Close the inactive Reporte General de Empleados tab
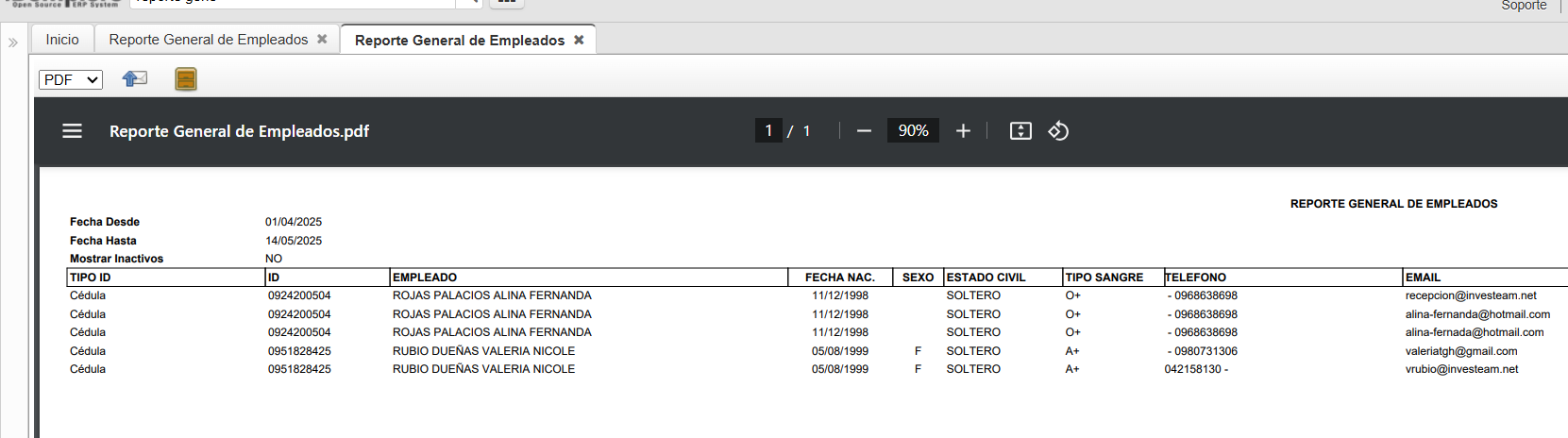Image resolution: width=1568 pixels, height=438 pixels. (x=322, y=39)
